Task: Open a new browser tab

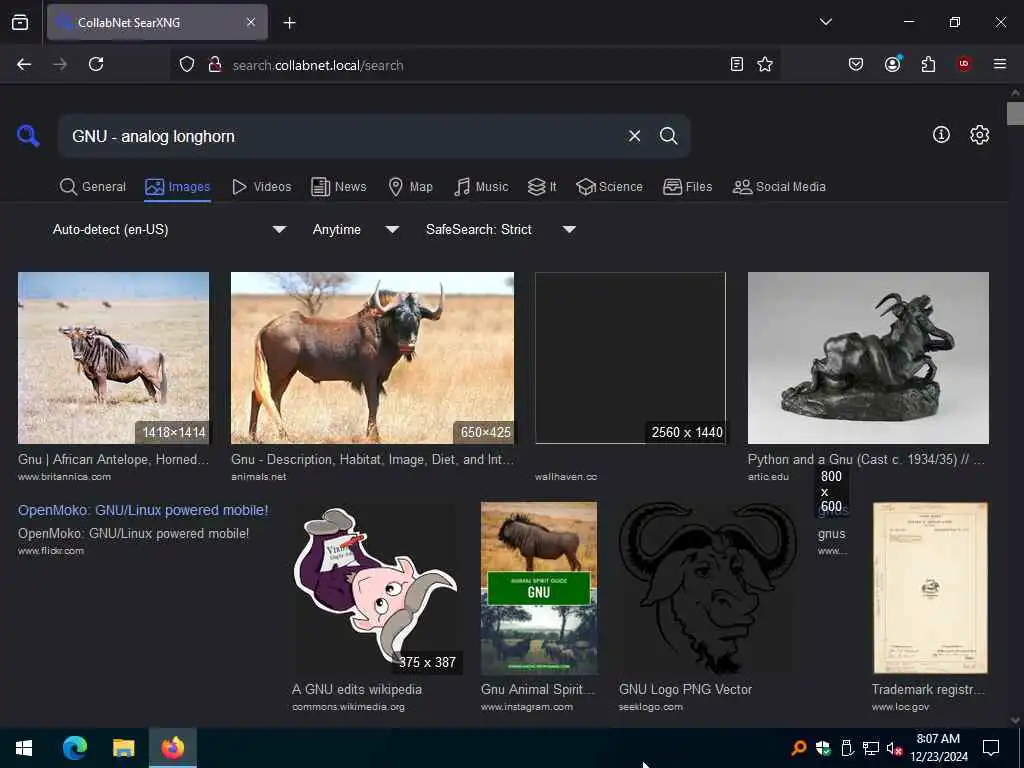Action: 289,23
